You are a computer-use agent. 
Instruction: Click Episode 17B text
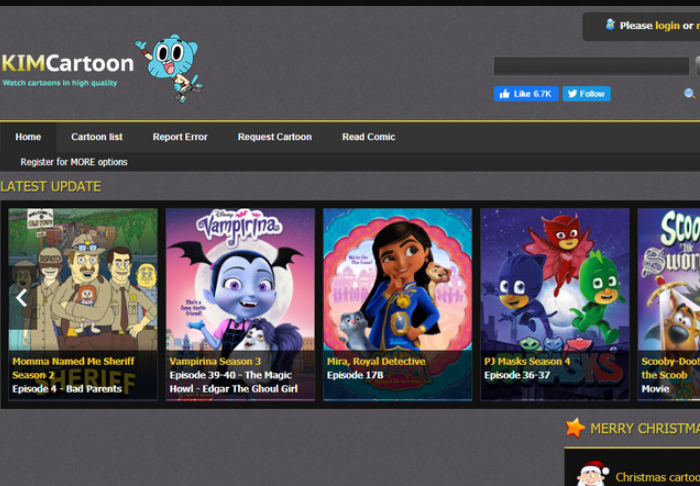[355, 375]
